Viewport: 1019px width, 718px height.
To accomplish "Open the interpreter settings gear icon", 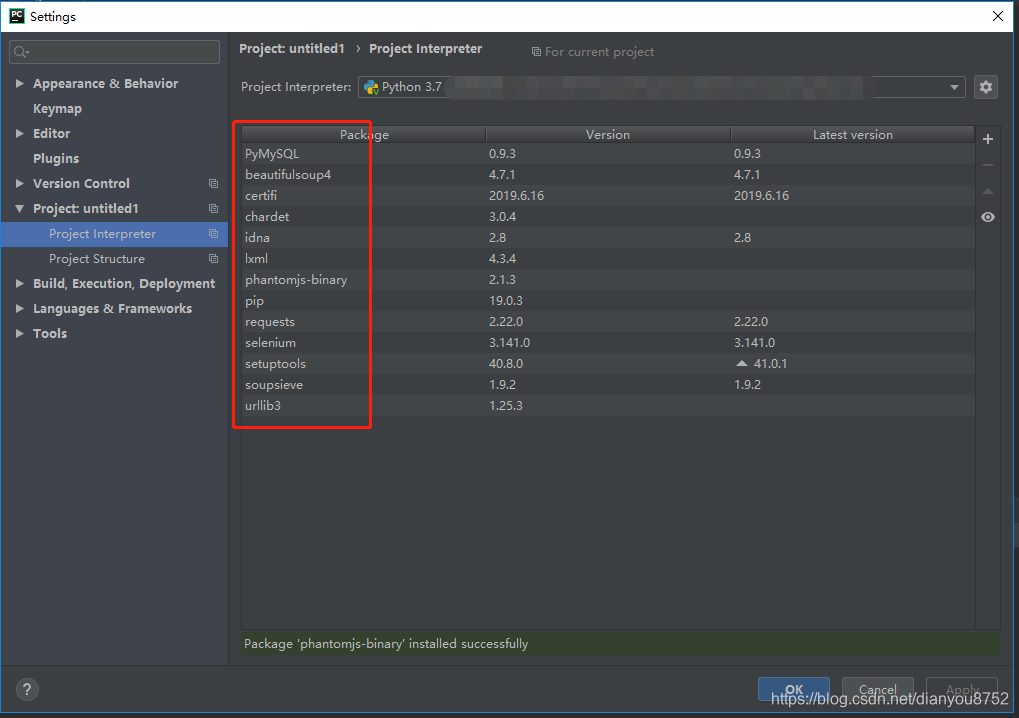I will [x=986, y=86].
